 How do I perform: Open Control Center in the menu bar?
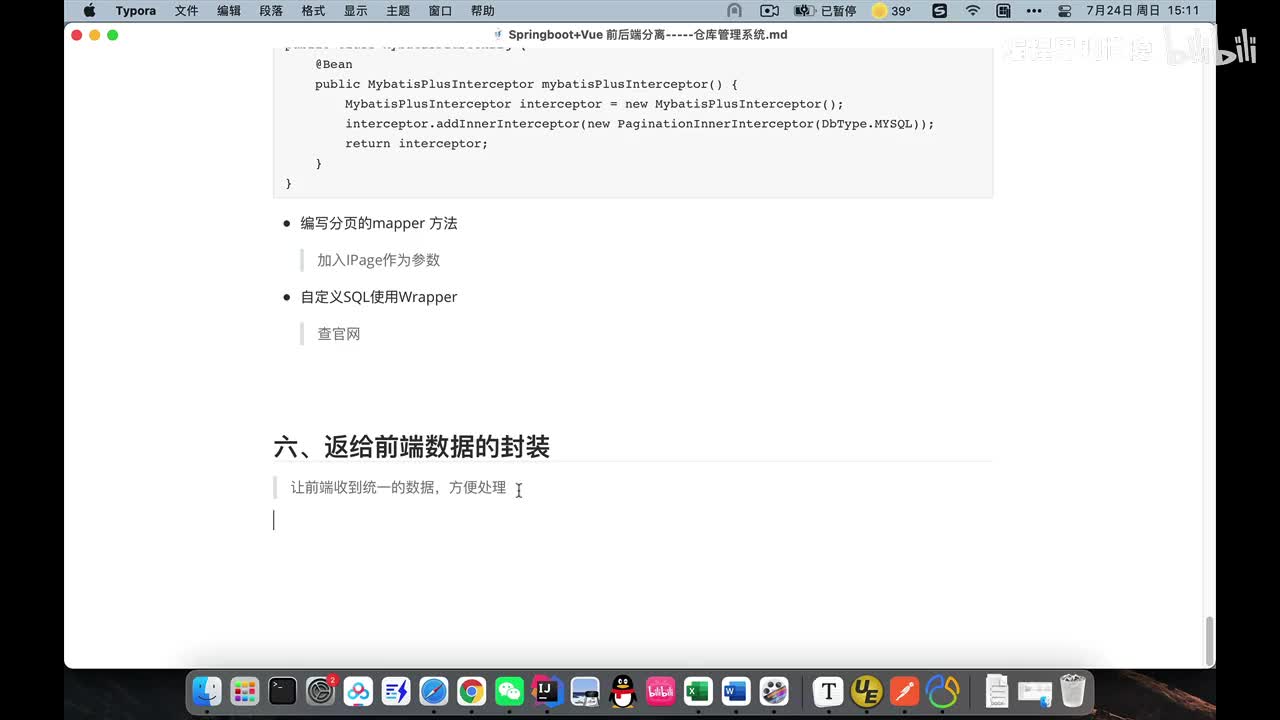[x=1064, y=11]
